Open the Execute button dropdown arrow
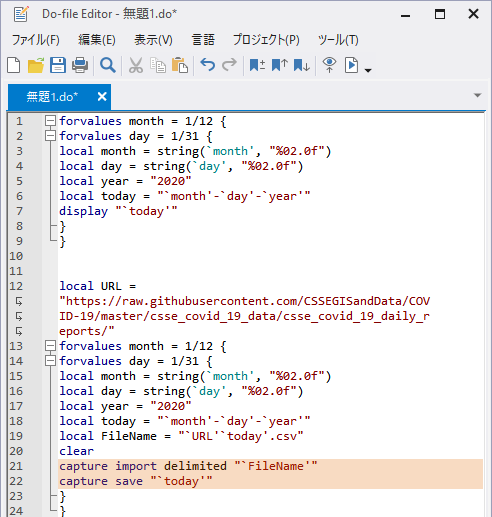 click(368, 70)
